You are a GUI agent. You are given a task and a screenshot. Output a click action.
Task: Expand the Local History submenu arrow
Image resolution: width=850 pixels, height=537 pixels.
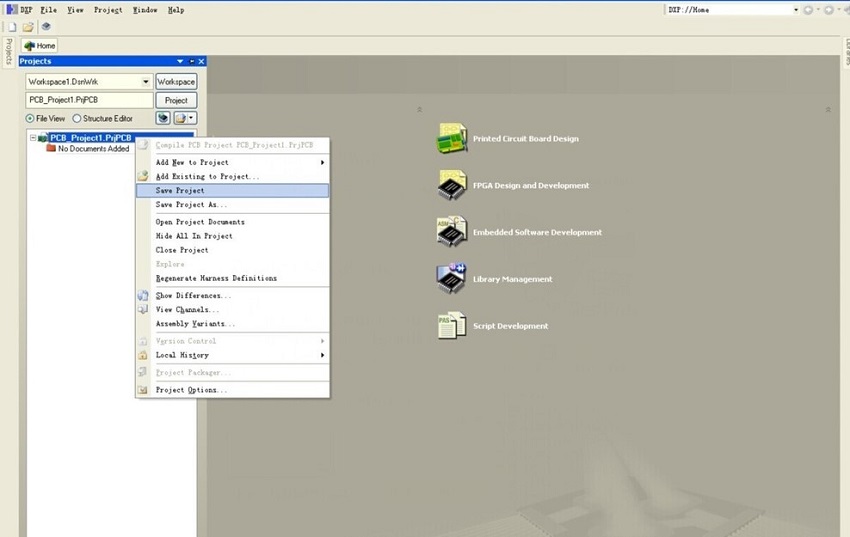pos(322,355)
